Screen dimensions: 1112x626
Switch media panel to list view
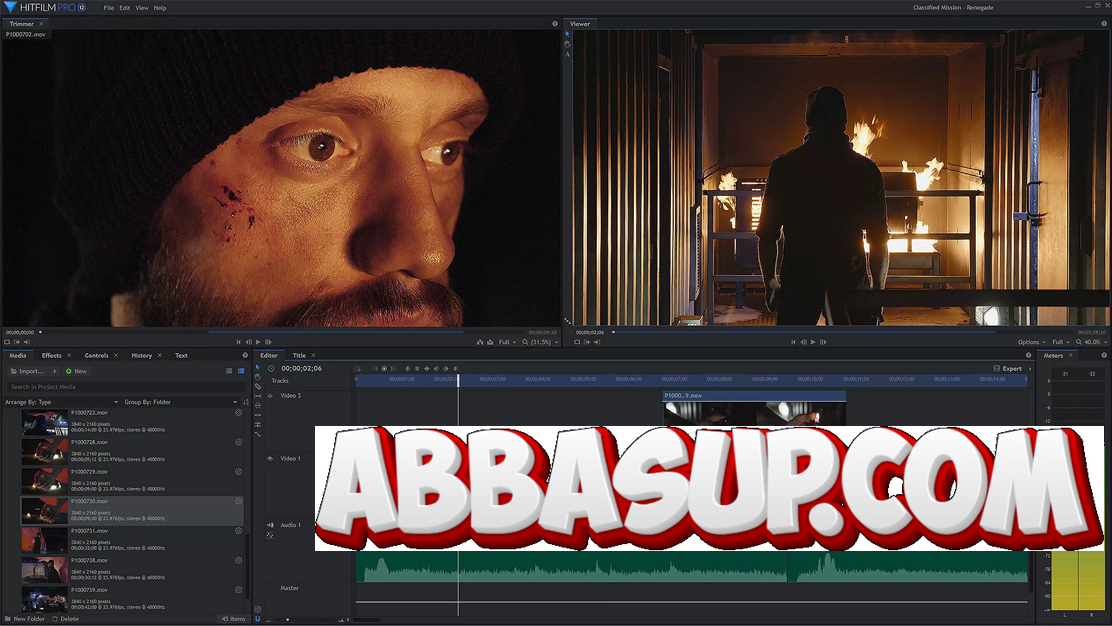[229, 371]
